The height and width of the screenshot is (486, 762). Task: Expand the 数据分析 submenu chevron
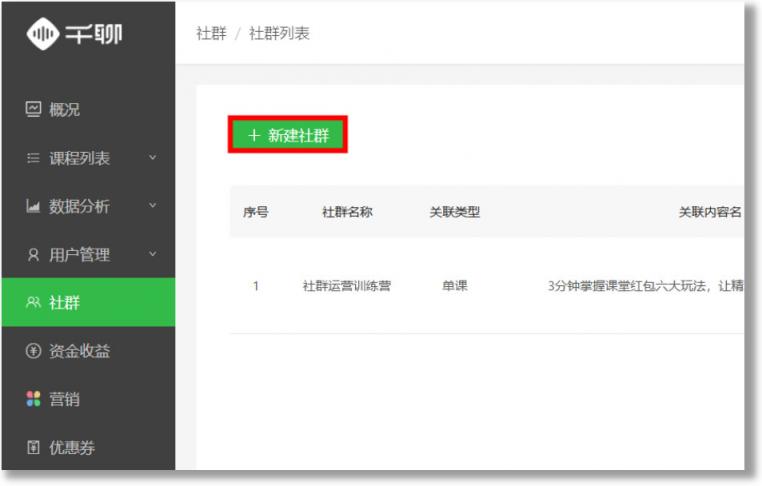click(x=153, y=206)
